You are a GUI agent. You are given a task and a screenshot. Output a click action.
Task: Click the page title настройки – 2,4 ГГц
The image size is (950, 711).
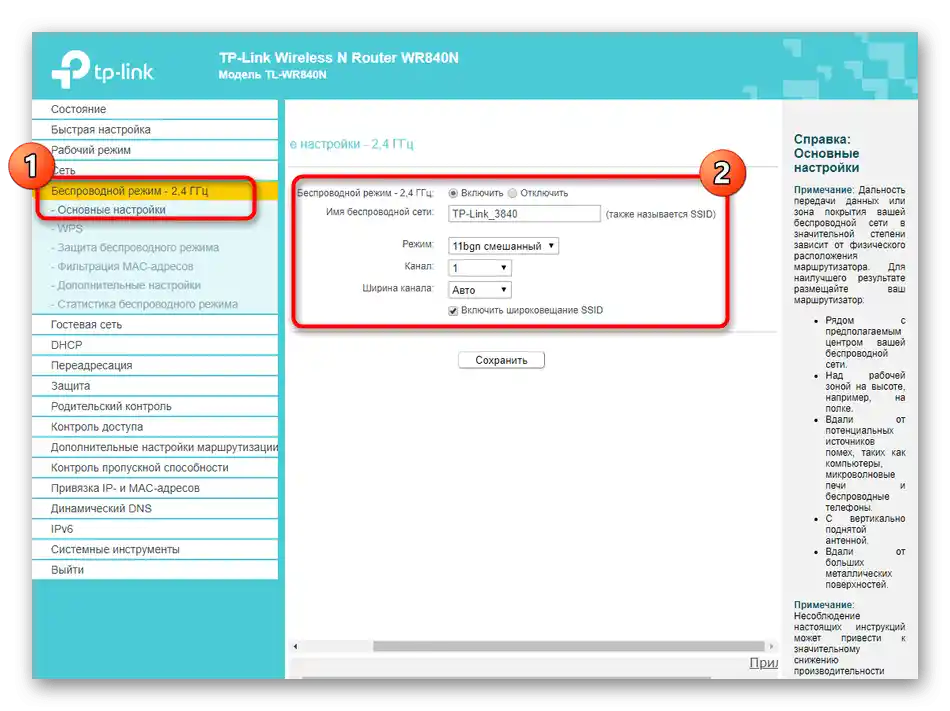[351, 144]
